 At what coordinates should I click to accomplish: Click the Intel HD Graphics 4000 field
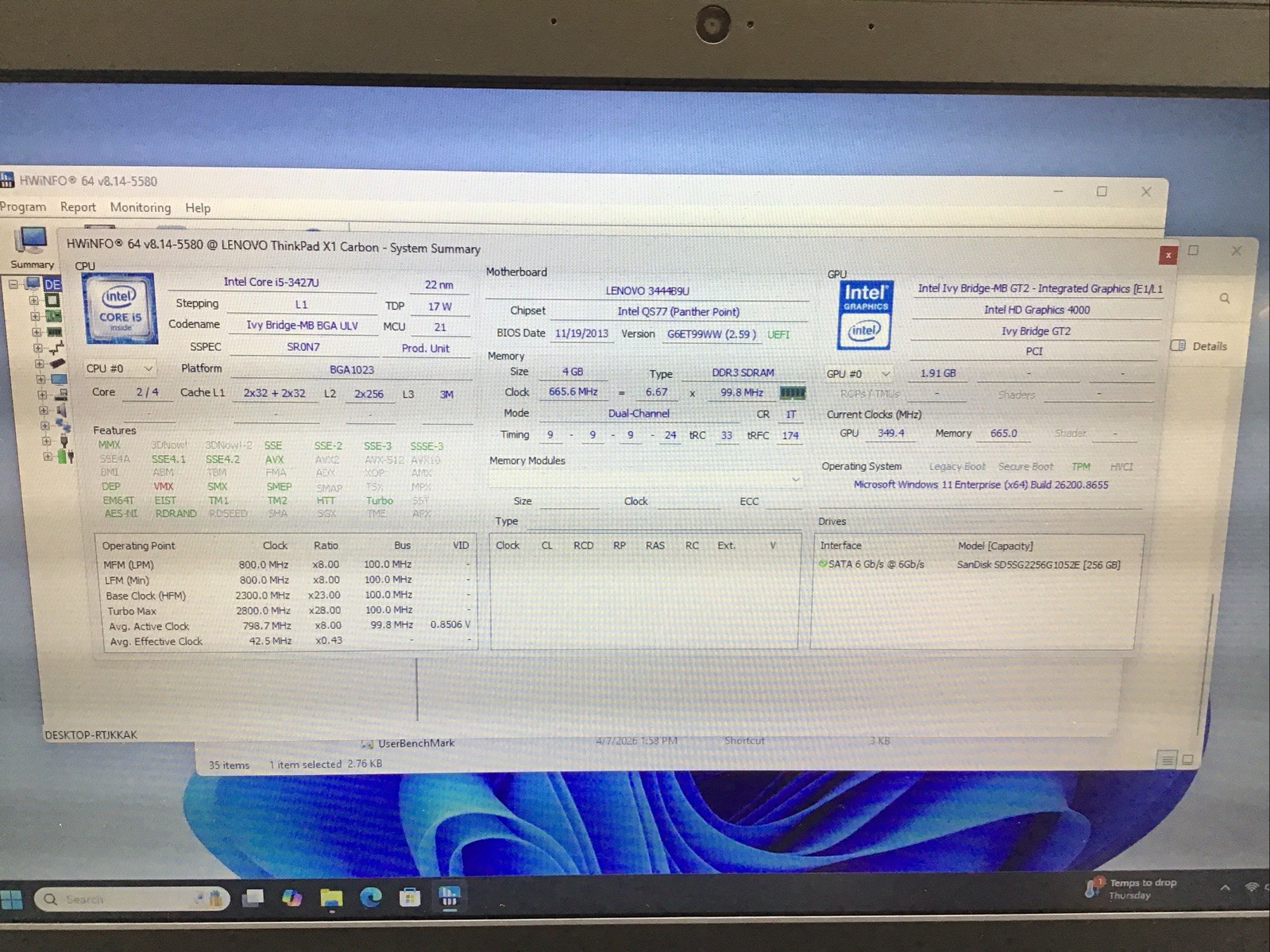(x=1036, y=310)
